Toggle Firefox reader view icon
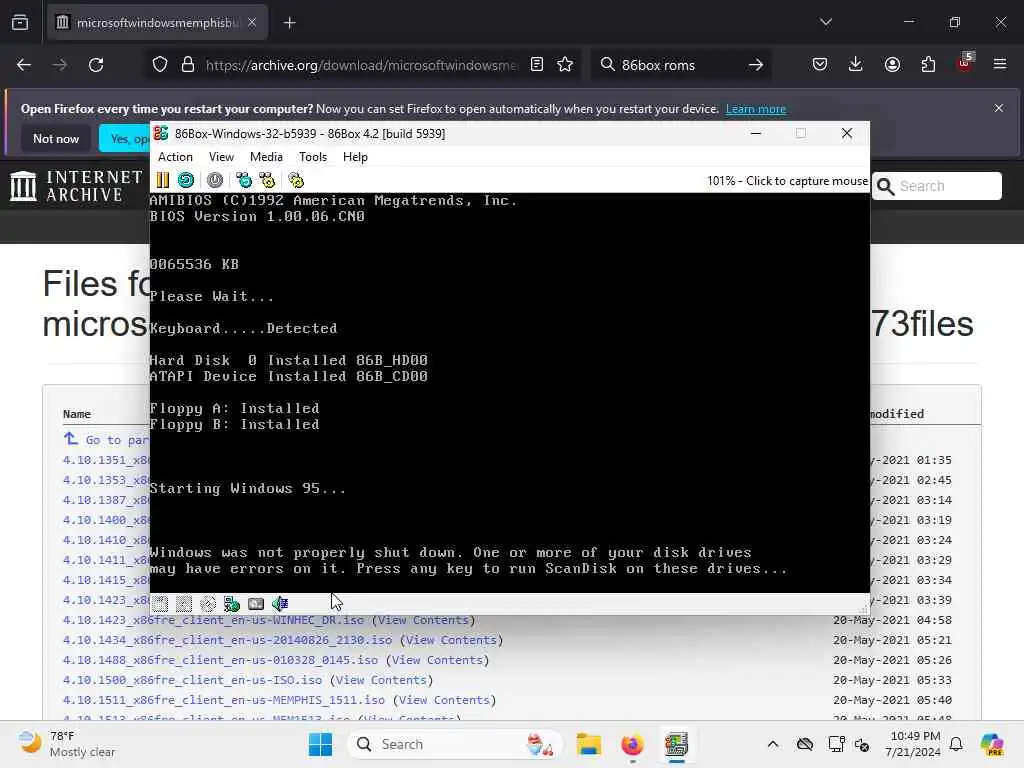Screen dimensions: 1024x768 [x=537, y=64]
